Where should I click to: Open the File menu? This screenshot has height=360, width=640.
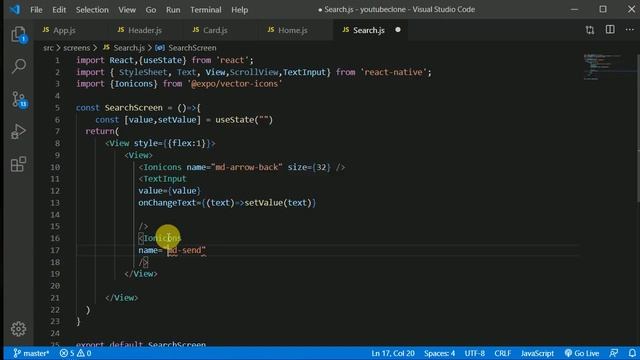(x=36, y=9)
